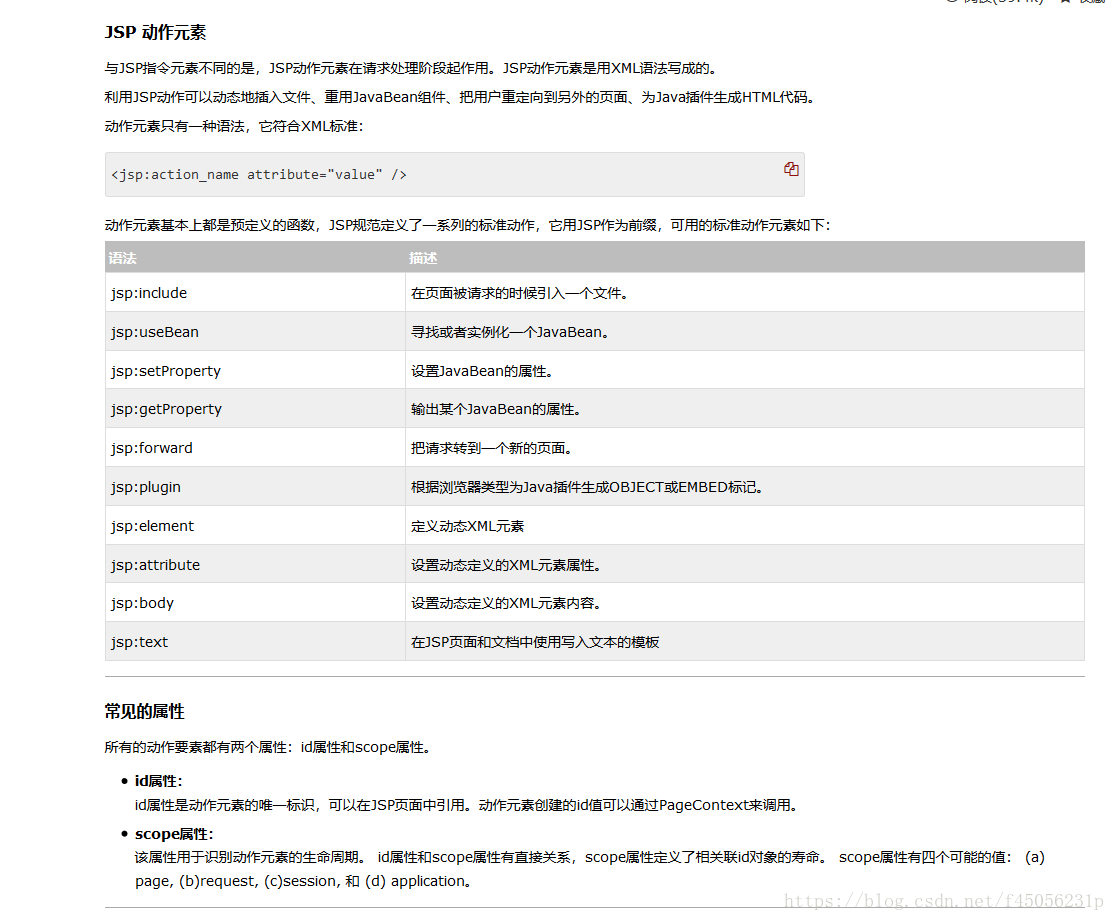The width and height of the screenshot is (1115, 921).
Task: Click paragraph starting 与JSP指令元素不同的是
Action: click(412, 68)
